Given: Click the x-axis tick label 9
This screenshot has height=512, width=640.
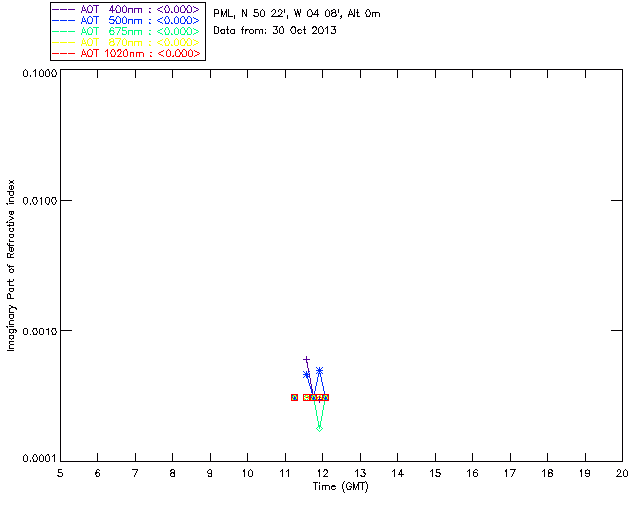Looking at the screenshot, I should click(210, 473).
